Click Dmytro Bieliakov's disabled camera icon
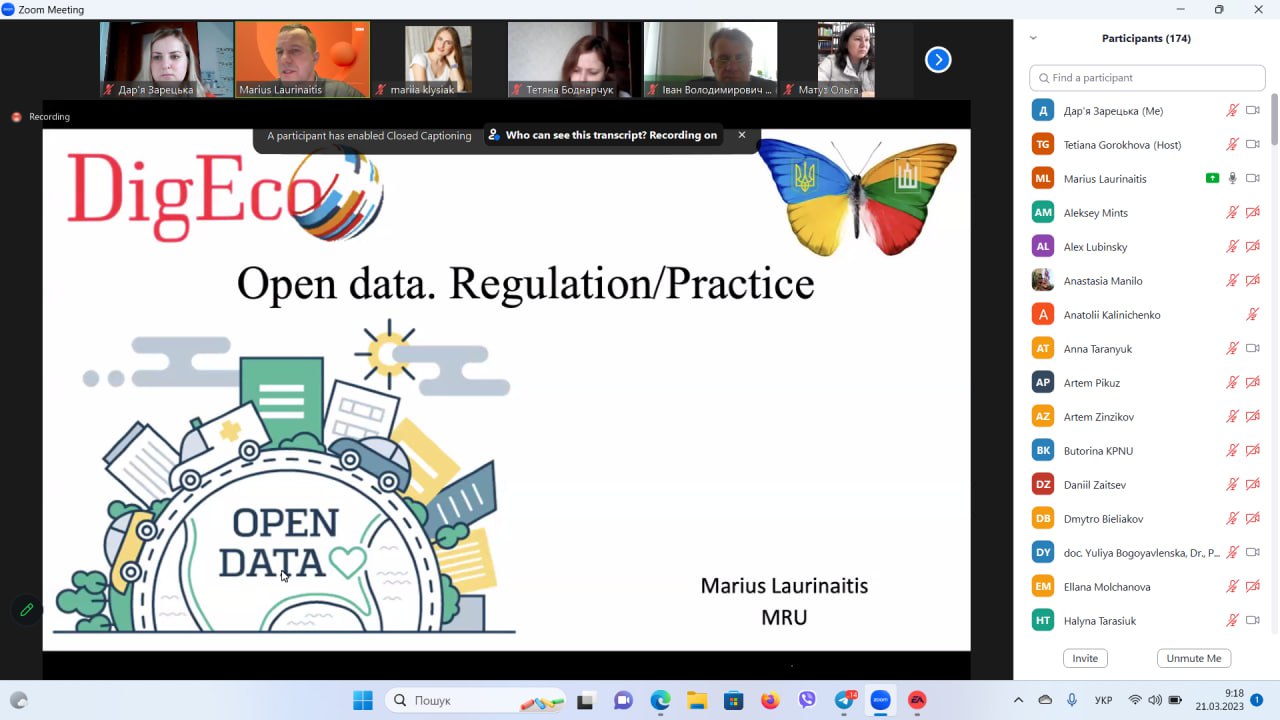1280x720 pixels. [x=1252, y=518]
